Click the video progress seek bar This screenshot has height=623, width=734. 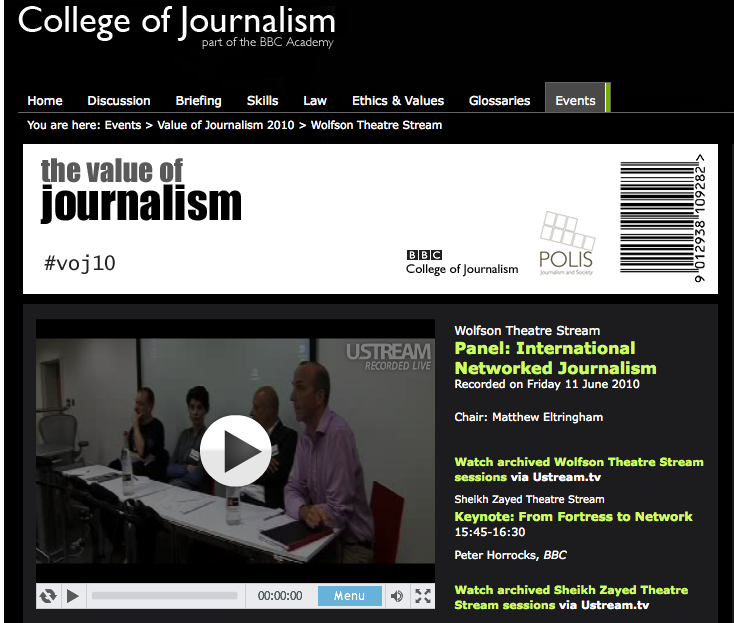point(164,596)
